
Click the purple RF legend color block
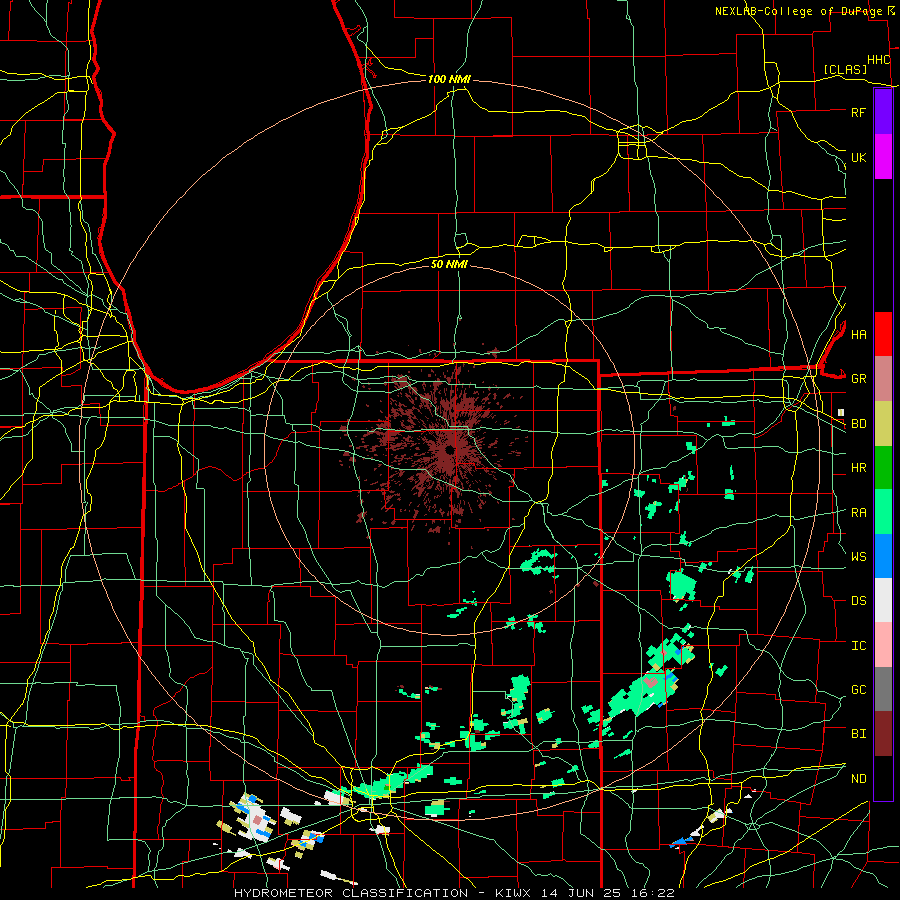[883, 112]
